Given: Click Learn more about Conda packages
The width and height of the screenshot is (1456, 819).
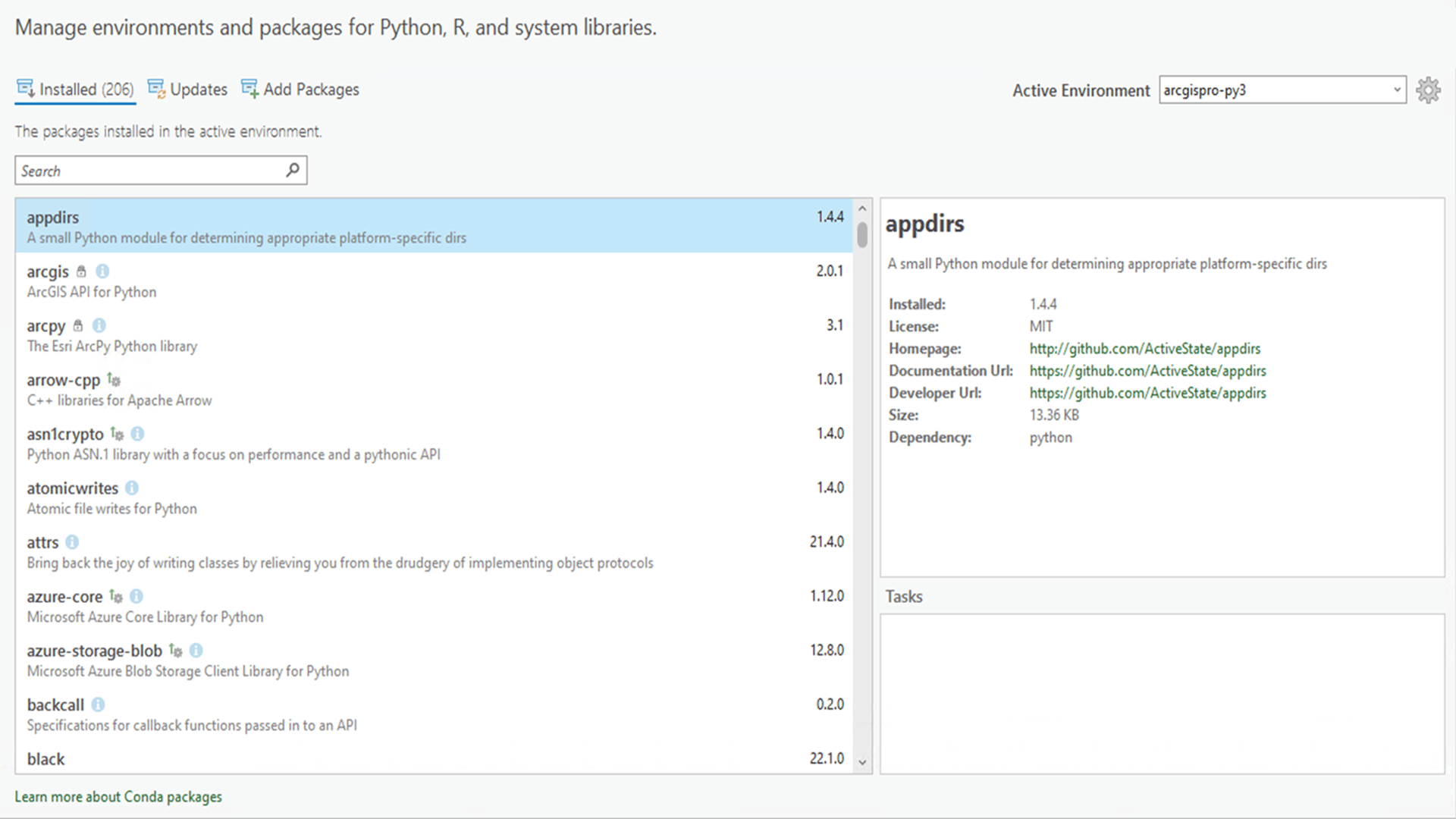Looking at the screenshot, I should point(118,796).
